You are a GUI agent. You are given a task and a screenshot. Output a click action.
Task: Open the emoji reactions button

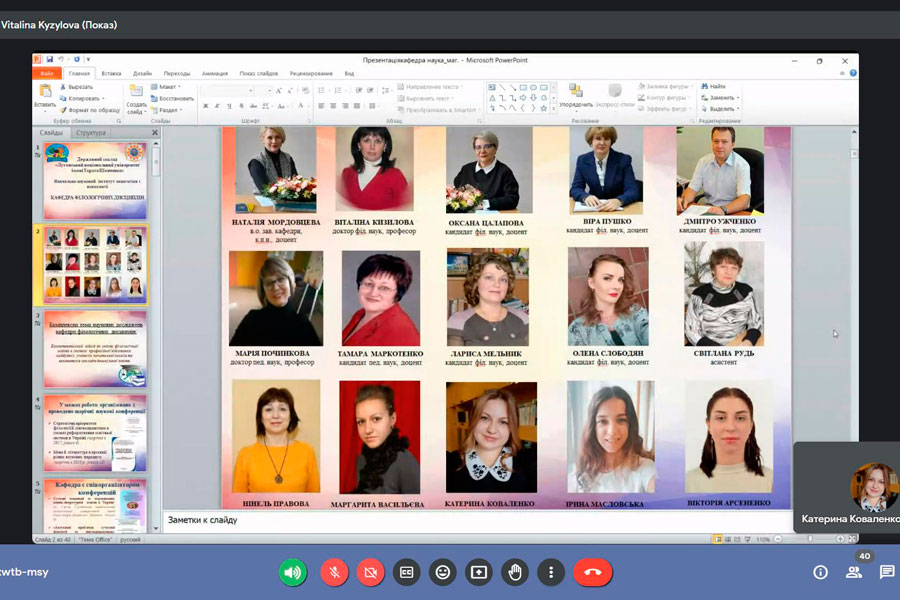tap(442, 572)
